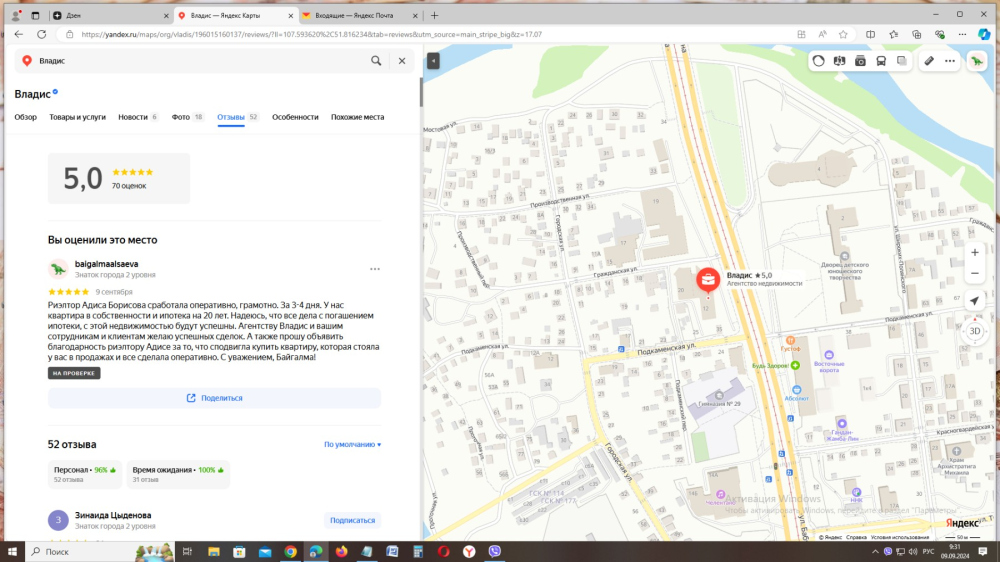Open Viber from taskbar
This screenshot has height=562, width=1000.
(494, 552)
